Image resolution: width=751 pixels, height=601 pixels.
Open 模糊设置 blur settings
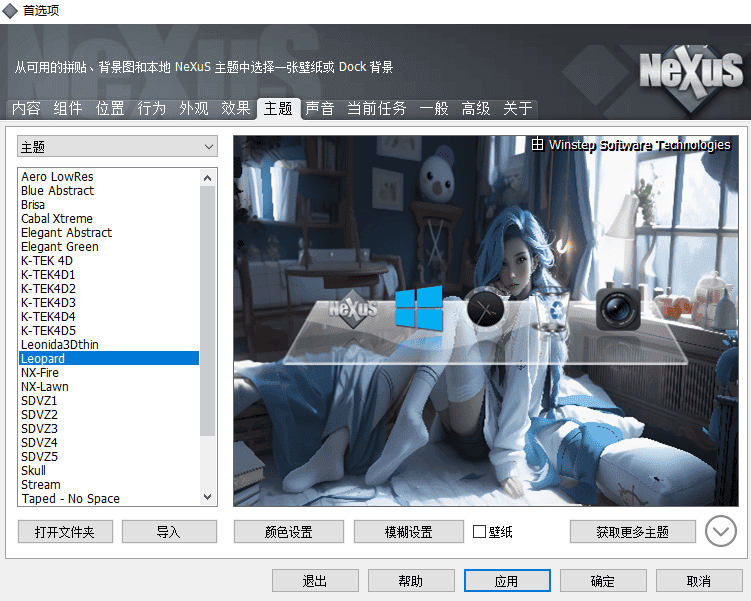pyautogui.click(x=409, y=532)
